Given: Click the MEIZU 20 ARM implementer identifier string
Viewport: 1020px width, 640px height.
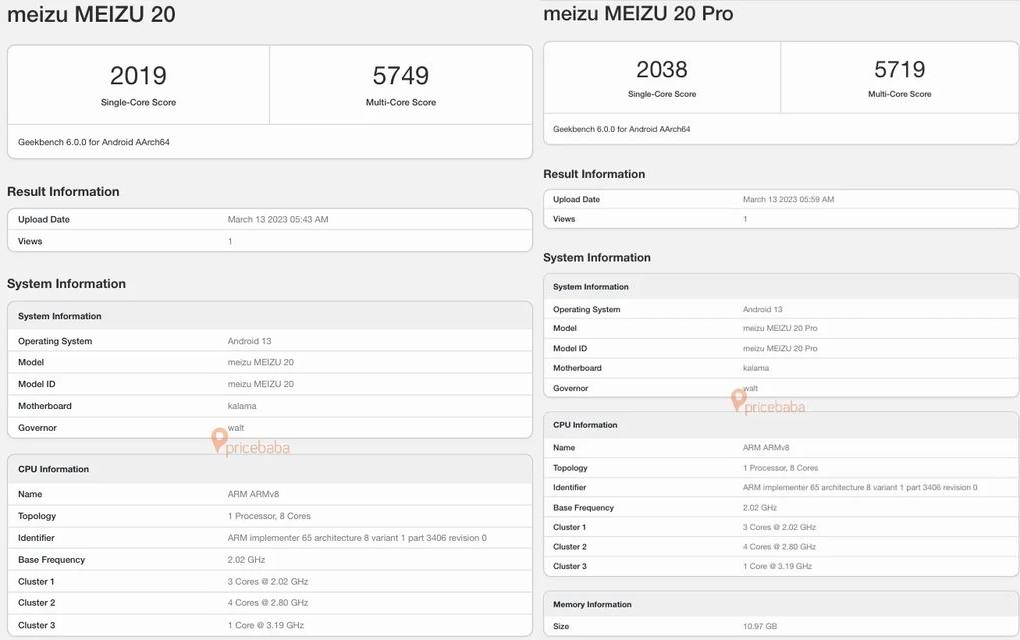Looking at the screenshot, I should coord(357,538).
